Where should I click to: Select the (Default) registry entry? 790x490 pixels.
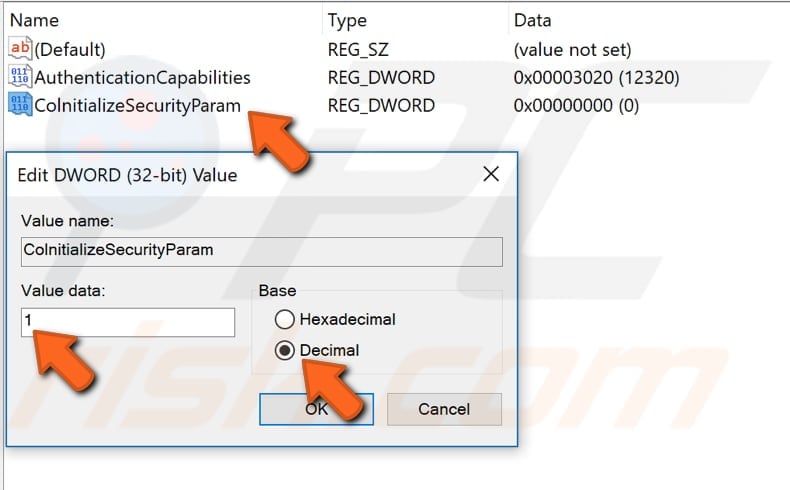70,49
